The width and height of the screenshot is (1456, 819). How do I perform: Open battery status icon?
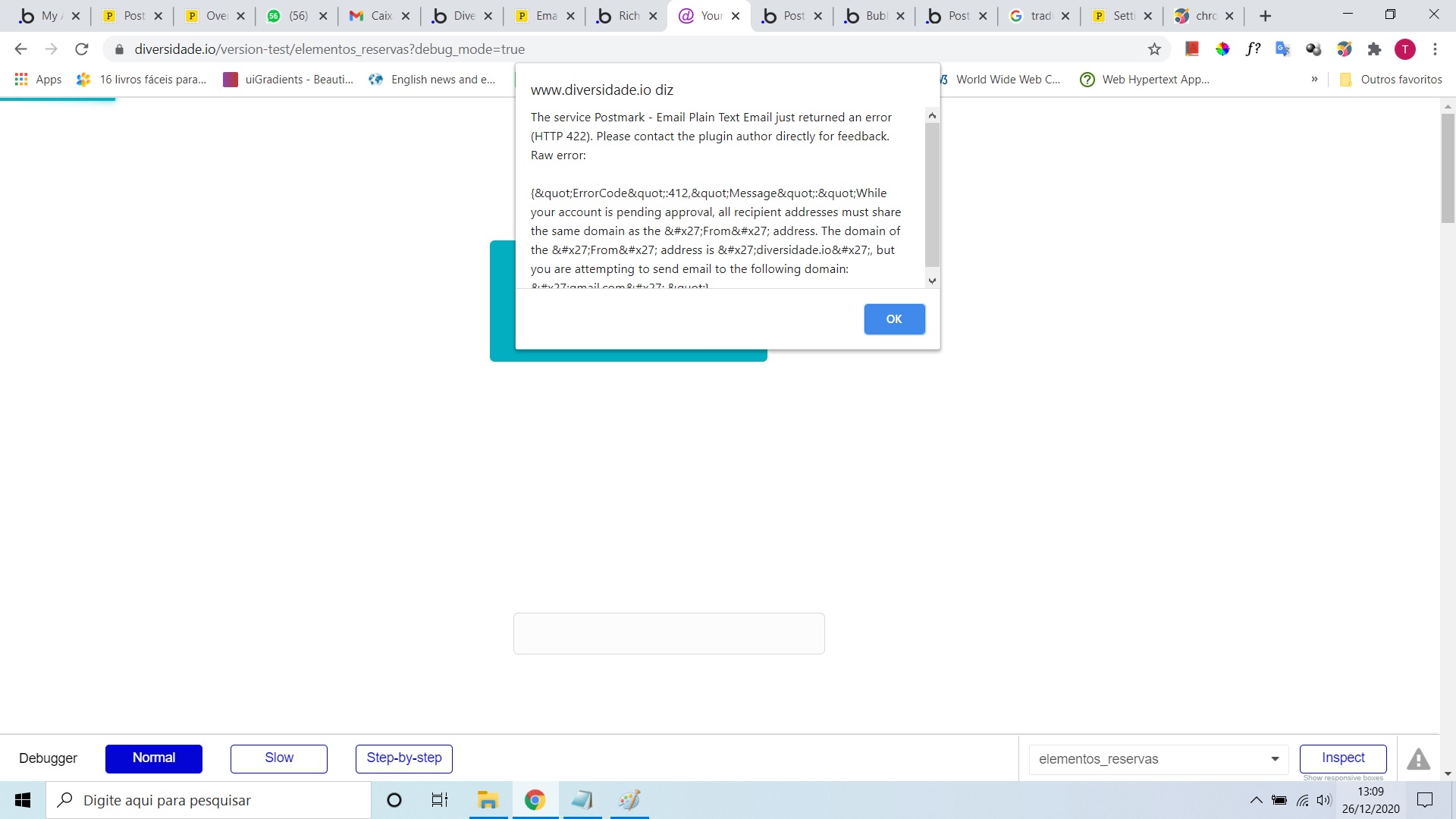[x=1279, y=800]
